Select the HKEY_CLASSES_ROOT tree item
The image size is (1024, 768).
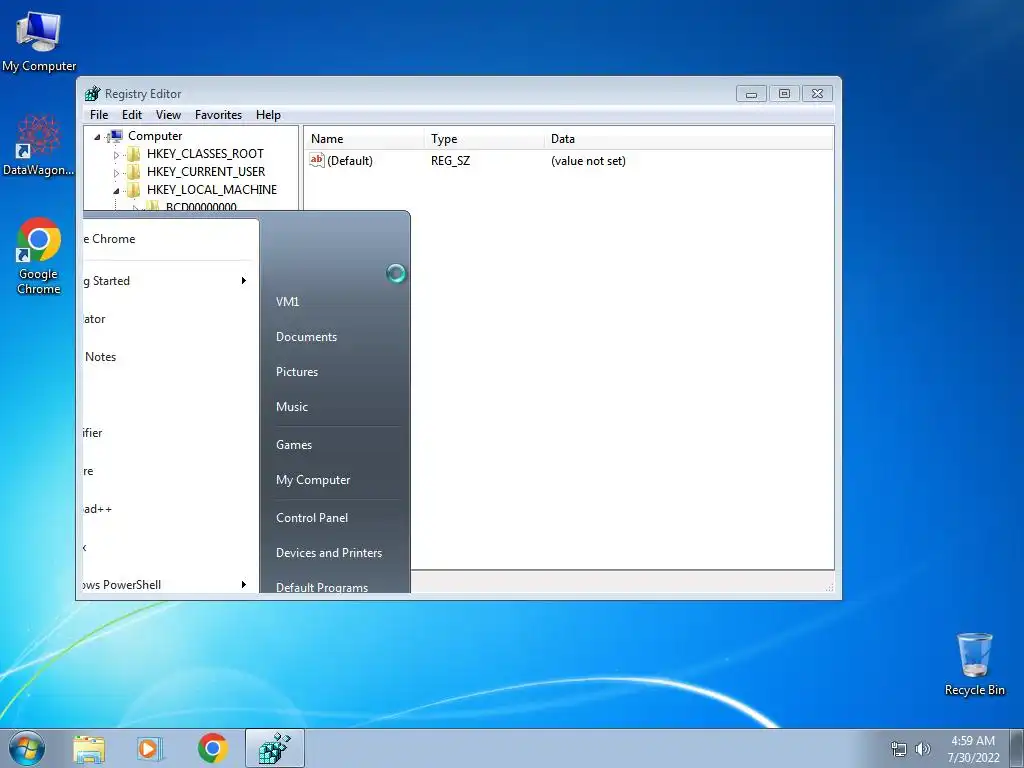pos(205,154)
